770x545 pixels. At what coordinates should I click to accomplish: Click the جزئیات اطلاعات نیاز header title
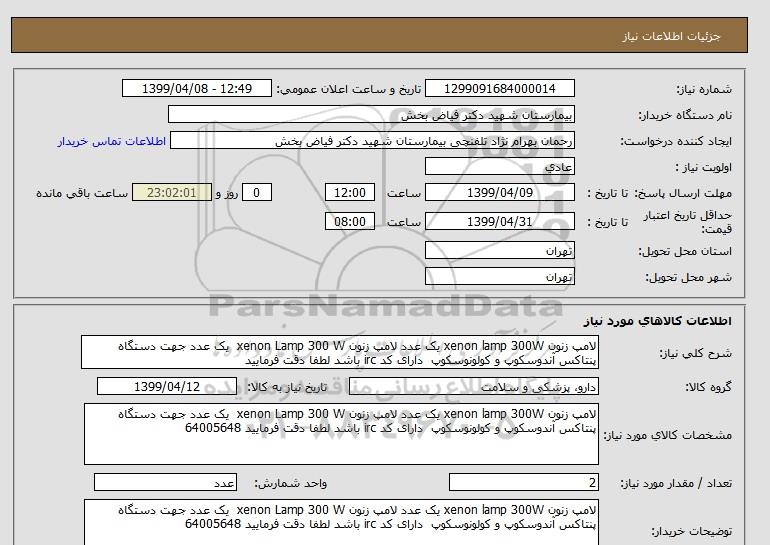(671, 36)
